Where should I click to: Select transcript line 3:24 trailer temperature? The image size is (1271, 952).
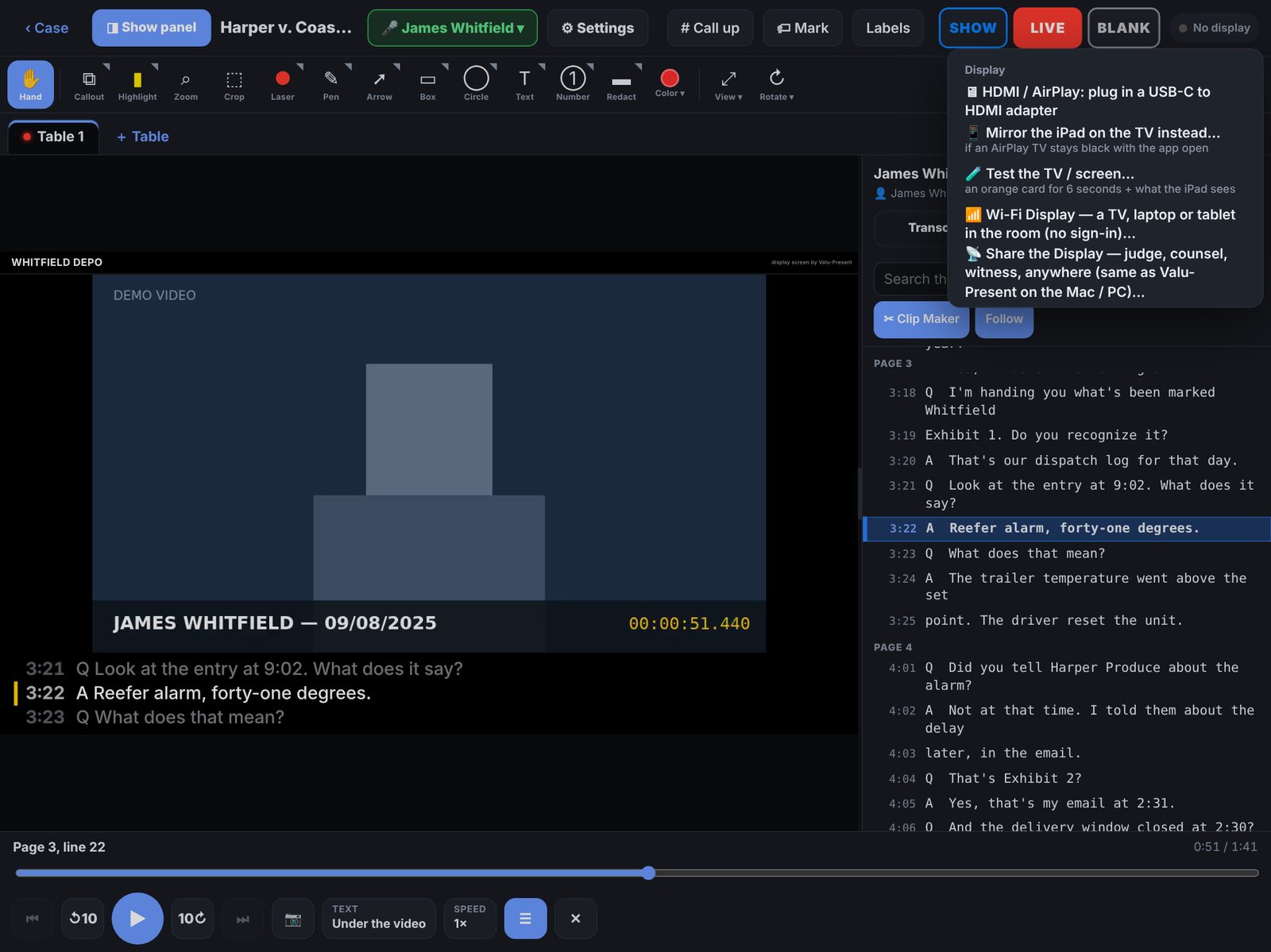tap(1067, 587)
